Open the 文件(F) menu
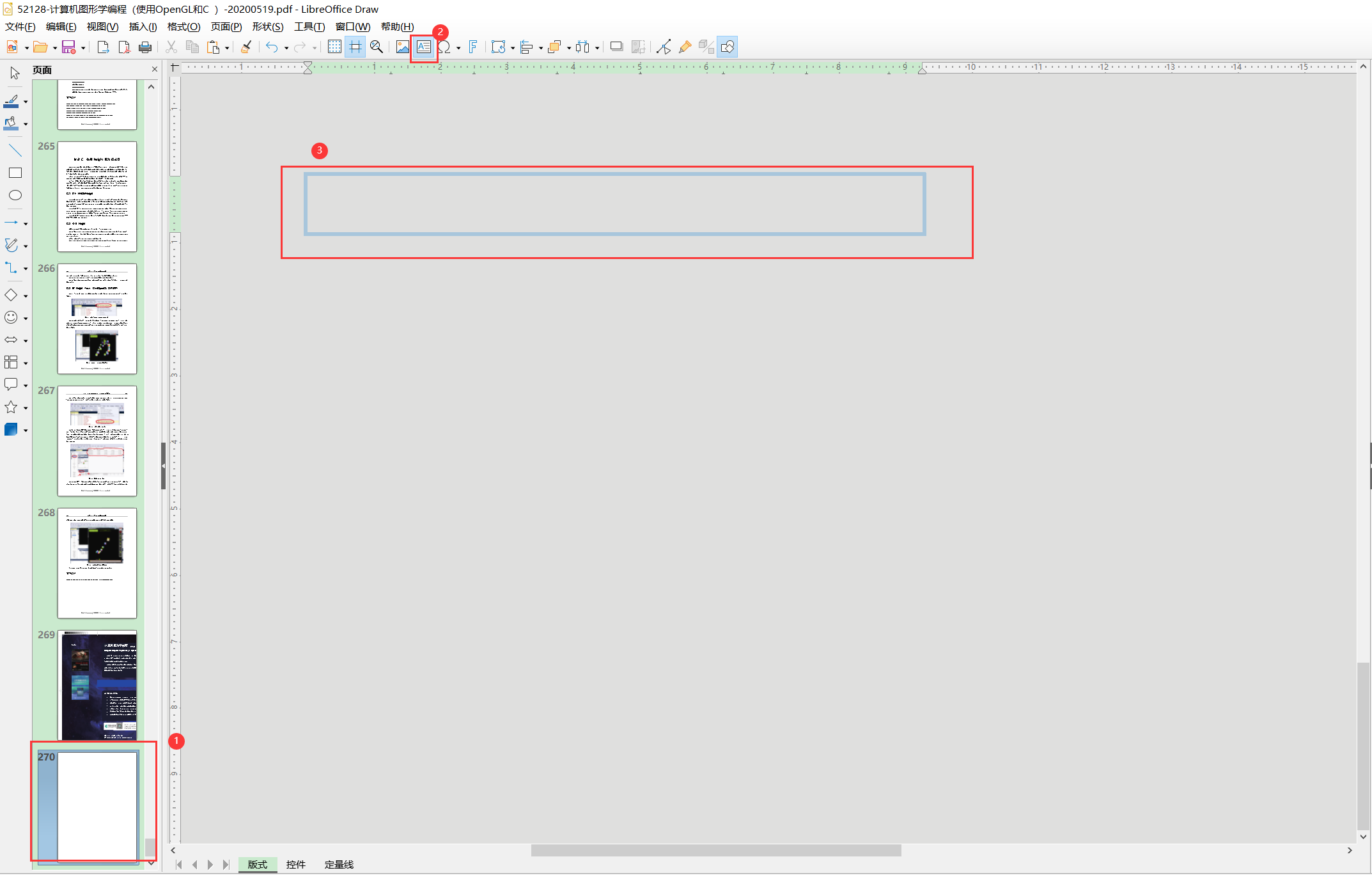Image resolution: width=1372 pixels, height=875 pixels. coord(20,27)
